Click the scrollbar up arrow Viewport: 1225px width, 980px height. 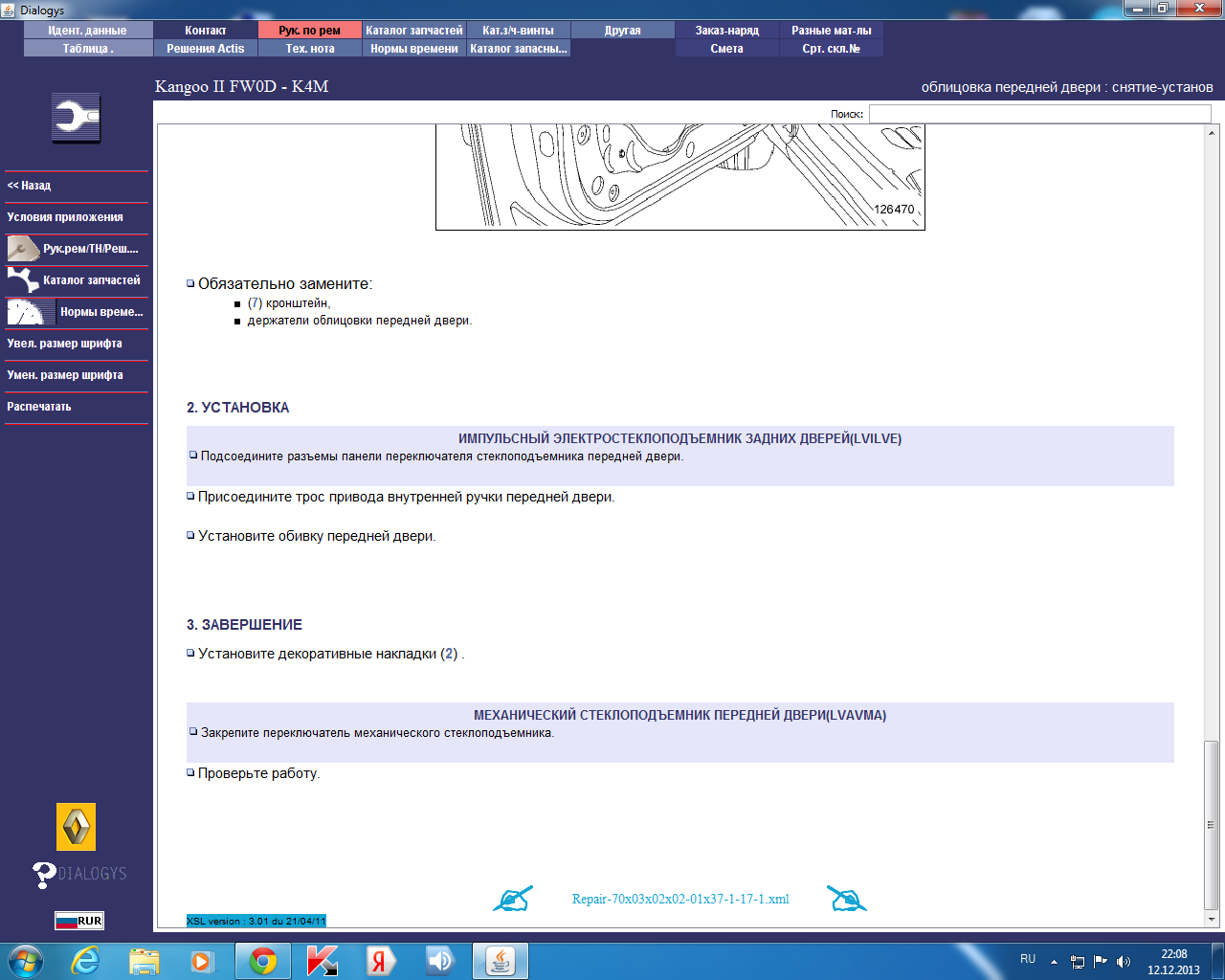tap(1212, 131)
